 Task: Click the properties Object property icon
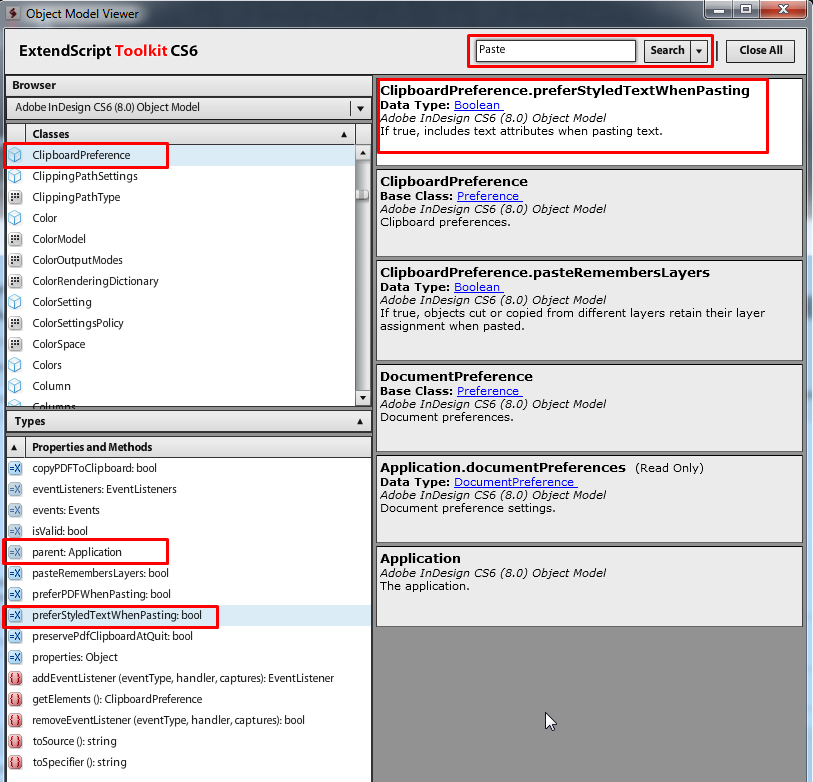(16, 657)
